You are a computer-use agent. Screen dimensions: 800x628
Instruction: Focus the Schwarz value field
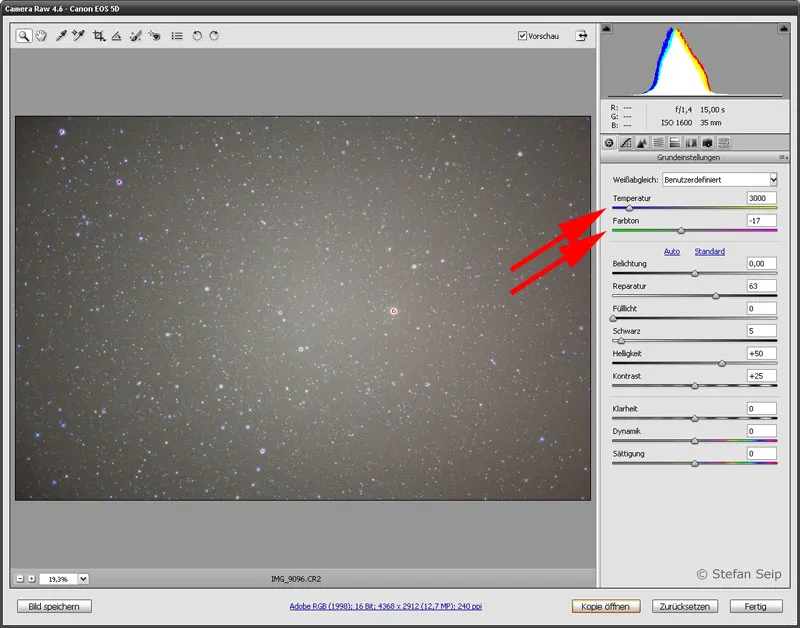tap(762, 331)
